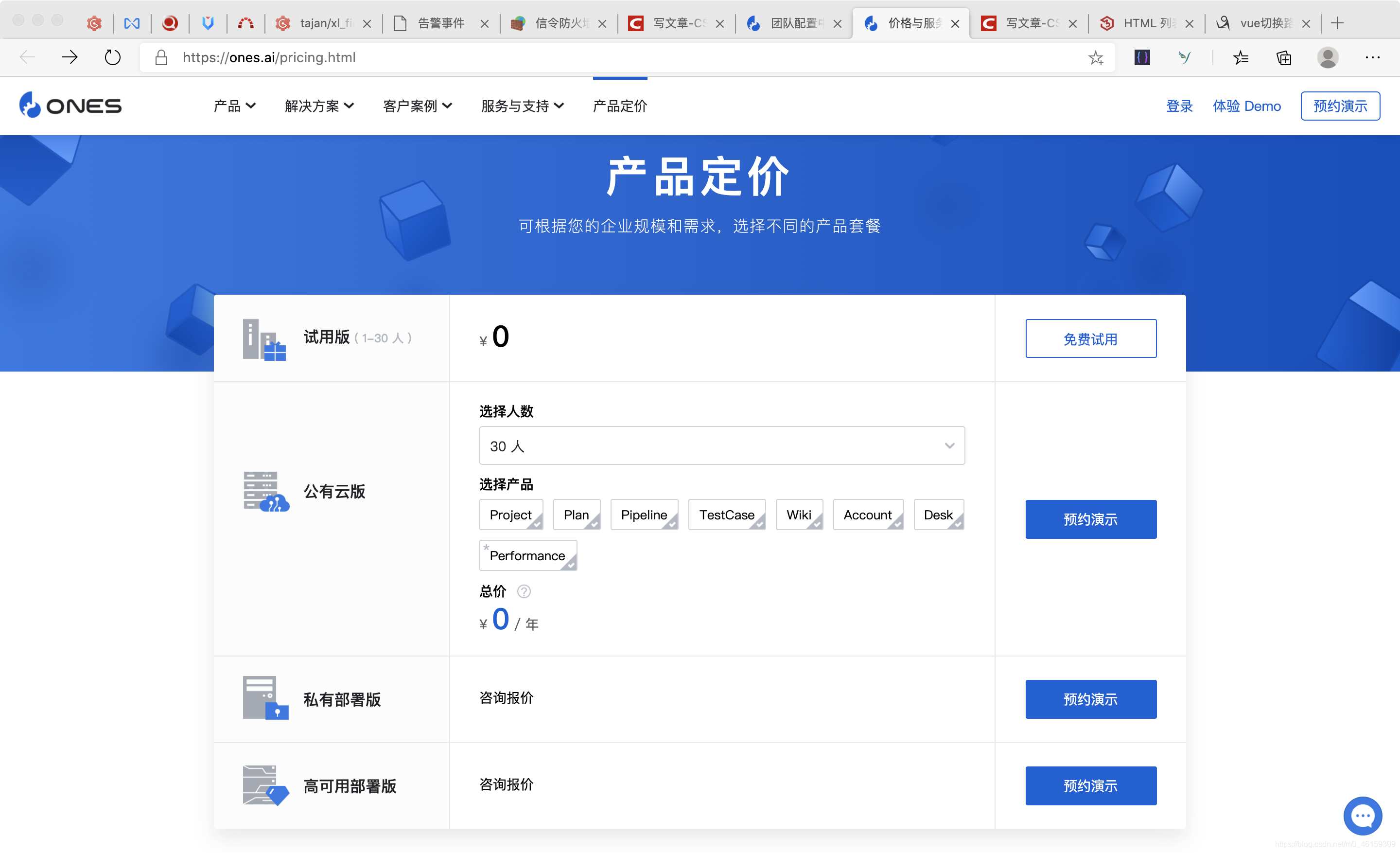1400x853 pixels.
Task: Click the public cloud server icon
Action: (266, 492)
